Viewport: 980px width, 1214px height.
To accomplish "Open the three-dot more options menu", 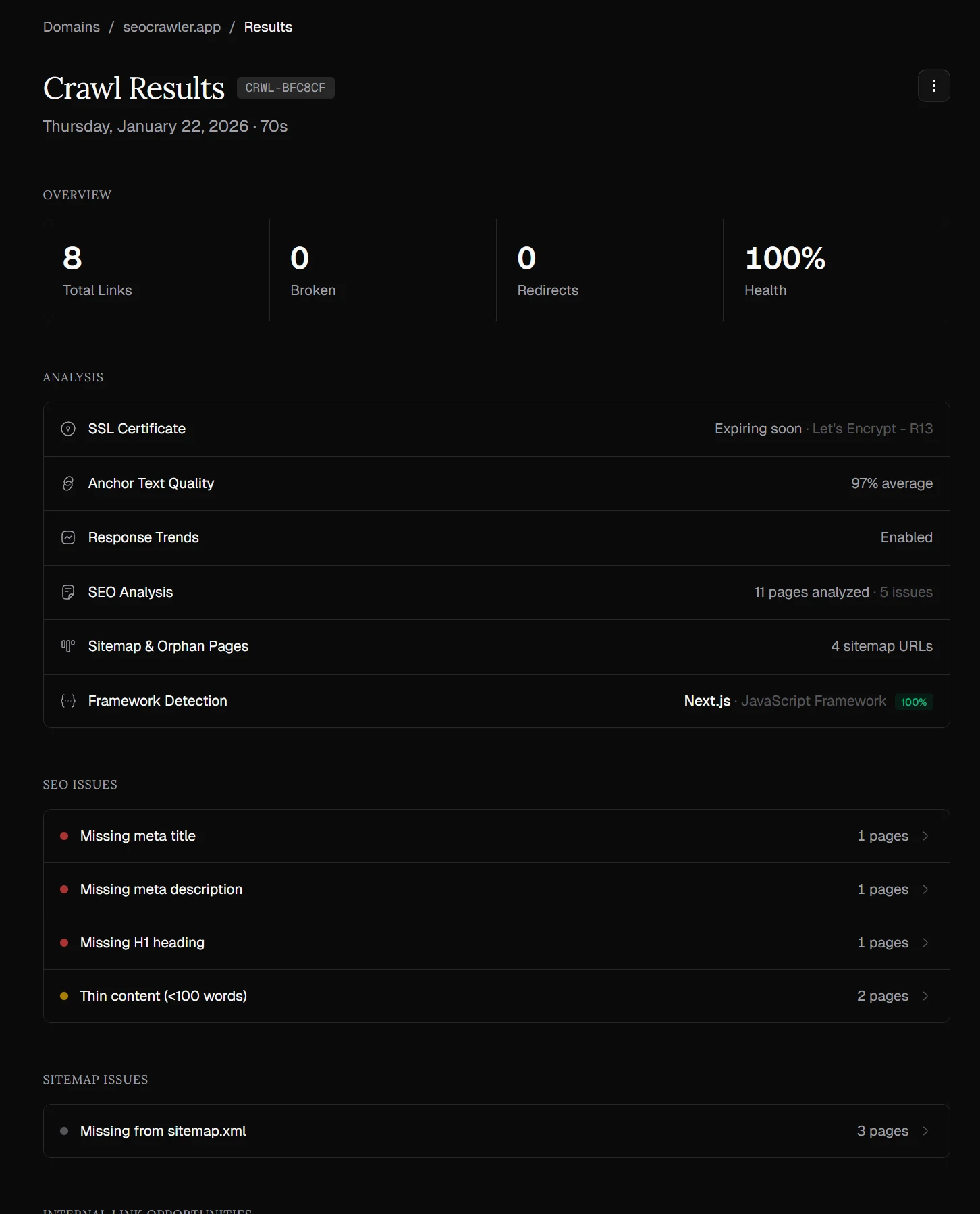I will [x=933, y=86].
